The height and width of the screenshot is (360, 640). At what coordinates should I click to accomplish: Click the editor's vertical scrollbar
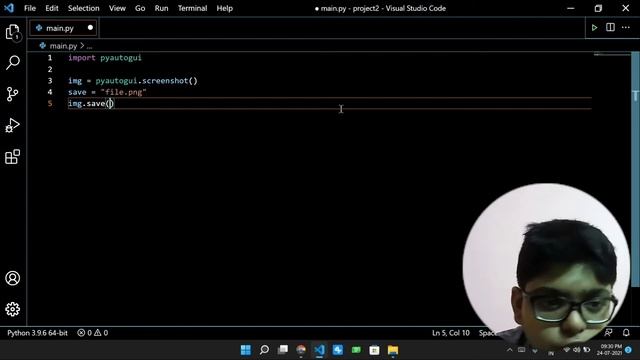click(635, 169)
